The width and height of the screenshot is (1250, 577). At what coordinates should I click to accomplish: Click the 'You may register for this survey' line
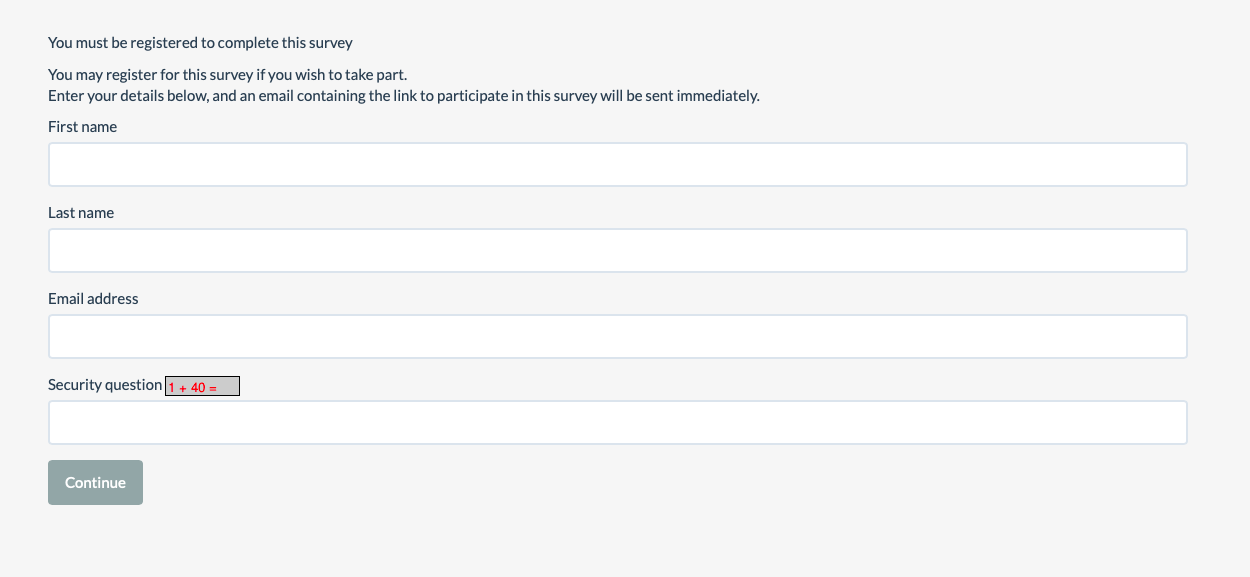point(228,75)
